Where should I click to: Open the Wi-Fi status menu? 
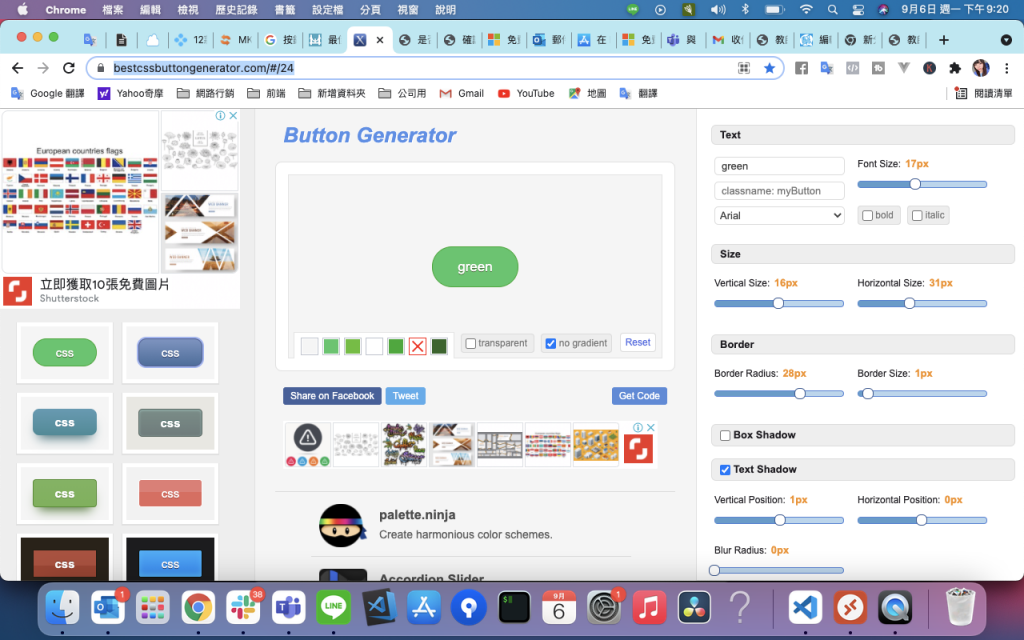click(807, 10)
